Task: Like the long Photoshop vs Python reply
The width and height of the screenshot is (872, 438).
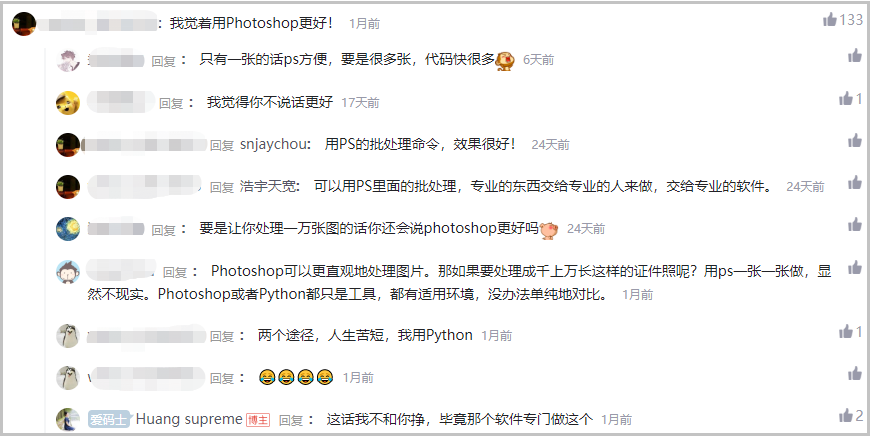Action: coord(855,267)
